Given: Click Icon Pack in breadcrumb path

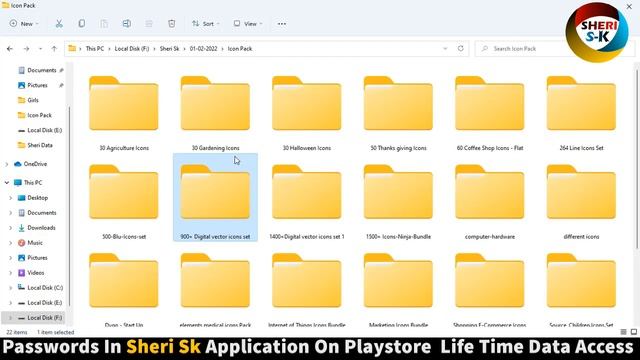Looking at the screenshot, I should click(x=240, y=49).
